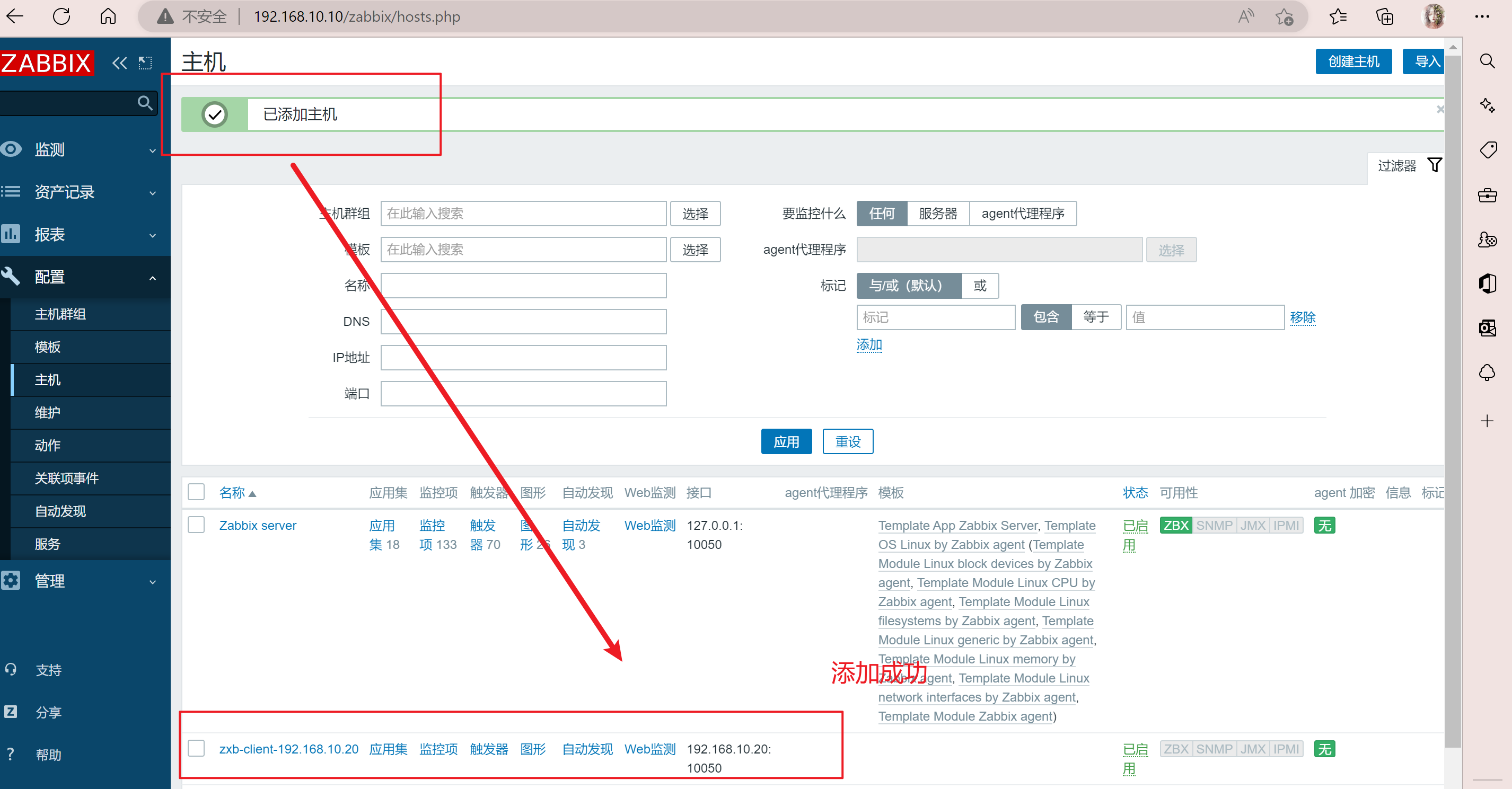Open 关联项事件 in the configuration menu
1512x789 pixels.
91,478
